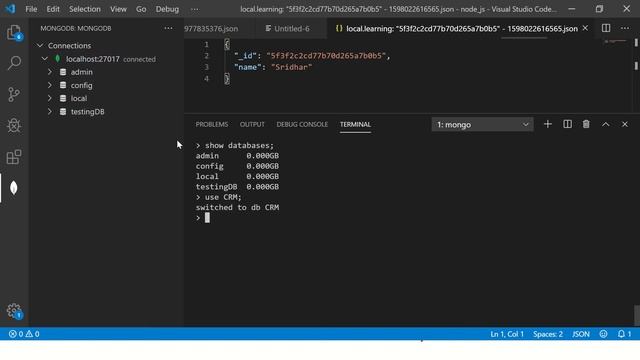This screenshot has height=360, width=640.
Task: Open the Search view in activity bar
Action: (14, 63)
